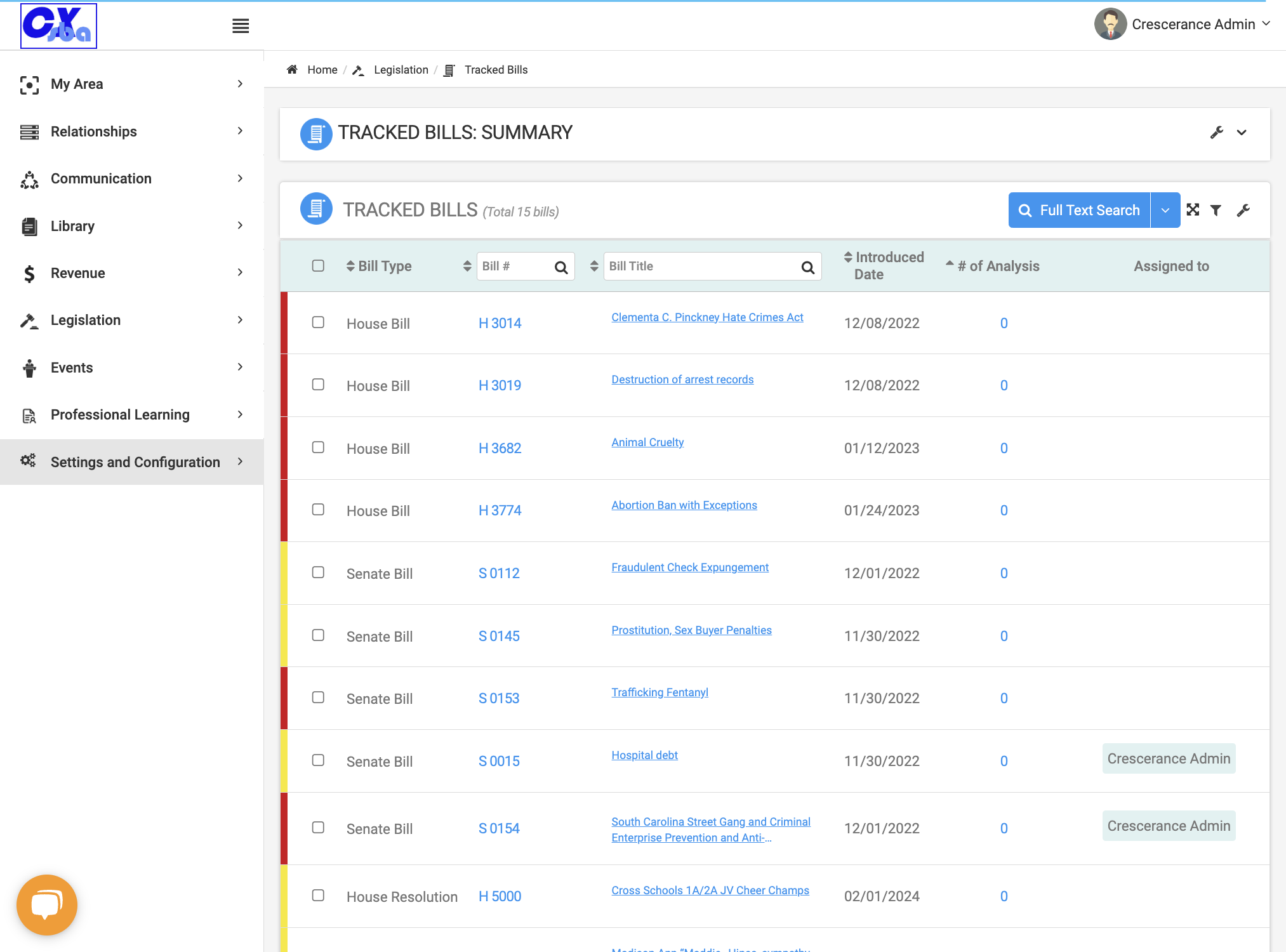Viewport: 1286px width, 952px height.
Task: Open the orange chat bubble widget
Action: pyautogui.click(x=47, y=904)
